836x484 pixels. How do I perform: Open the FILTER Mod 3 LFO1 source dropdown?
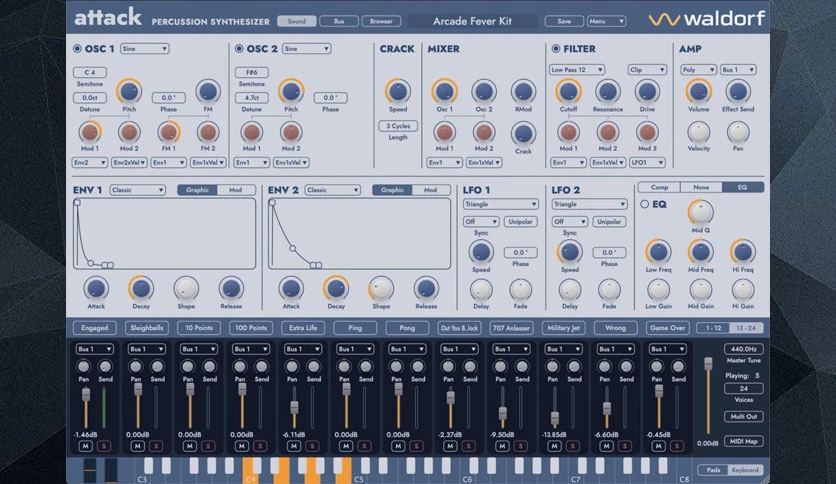tap(647, 163)
